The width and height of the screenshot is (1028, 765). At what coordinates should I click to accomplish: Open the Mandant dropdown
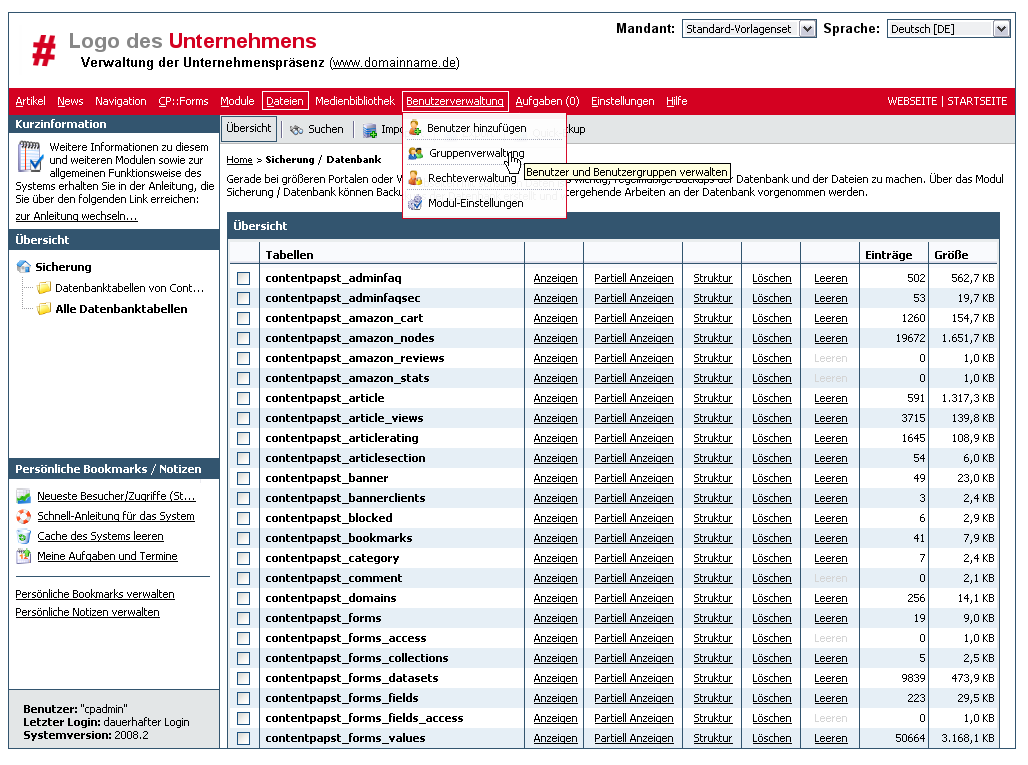pyautogui.click(x=749, y=29)
